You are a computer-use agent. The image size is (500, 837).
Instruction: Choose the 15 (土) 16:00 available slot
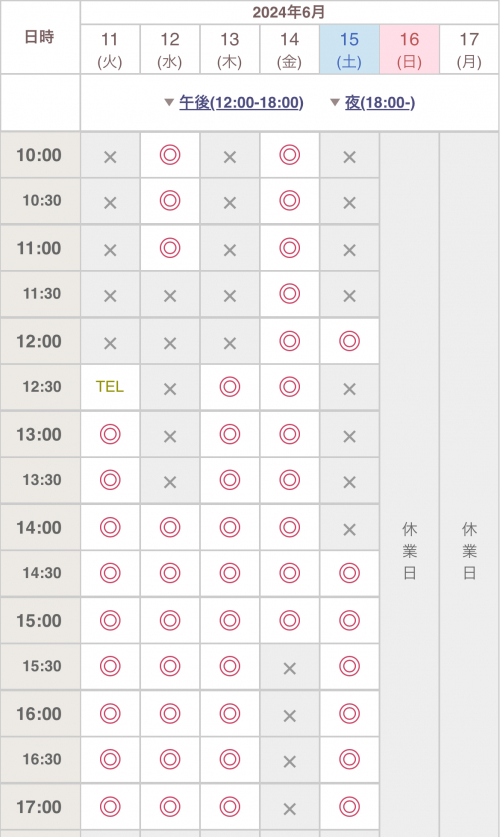(350, 714)
